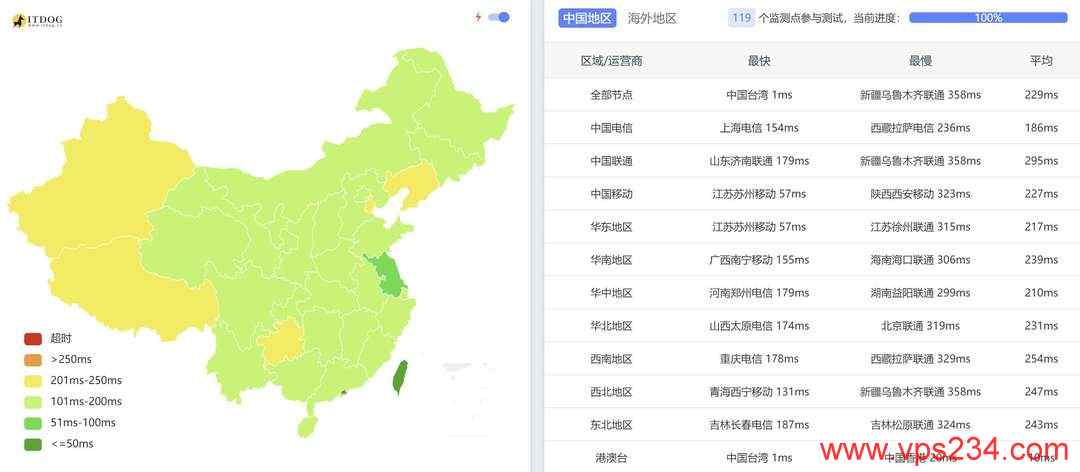Toggle the blue switch above map
The height and width of the screenshot is (472, 1080).
[499, 17]
